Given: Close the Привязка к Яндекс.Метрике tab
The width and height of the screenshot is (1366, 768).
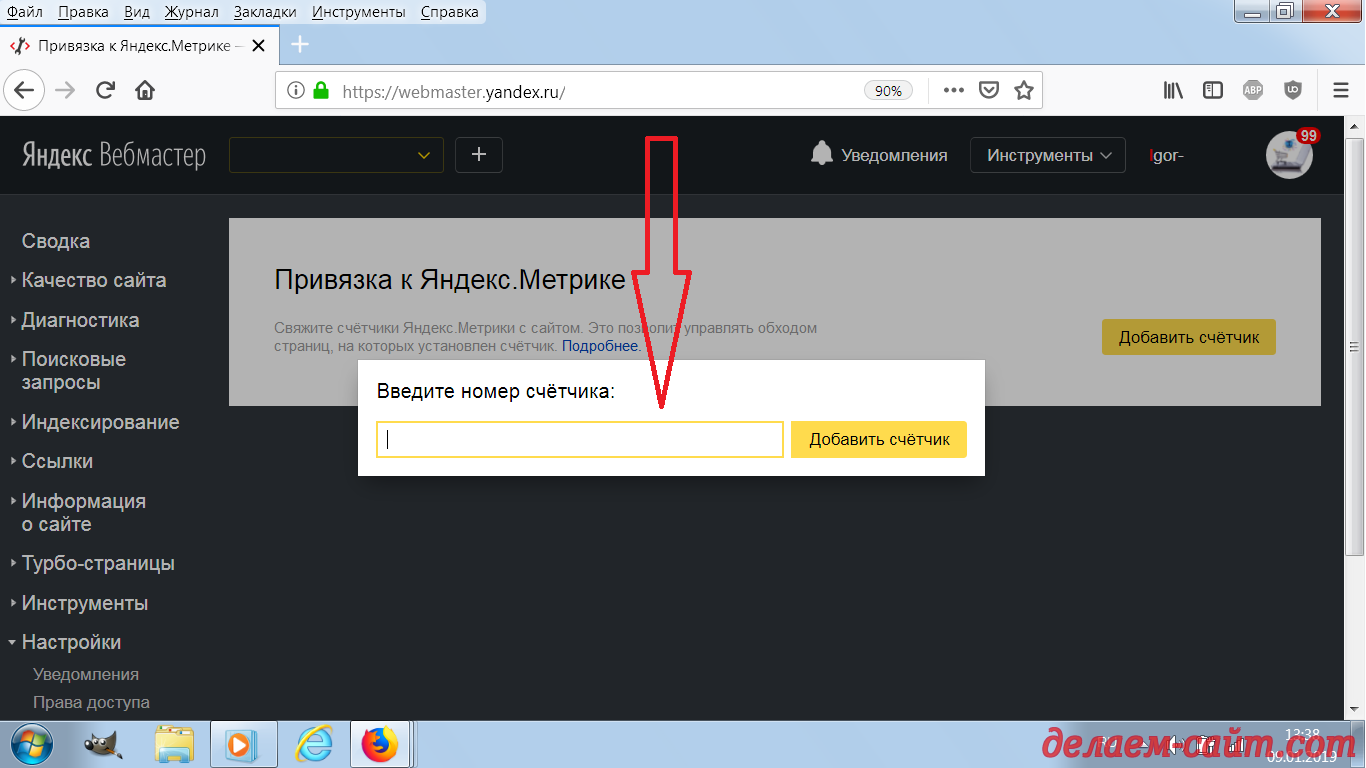Looking at the screenshot, I should click(259, 46).
